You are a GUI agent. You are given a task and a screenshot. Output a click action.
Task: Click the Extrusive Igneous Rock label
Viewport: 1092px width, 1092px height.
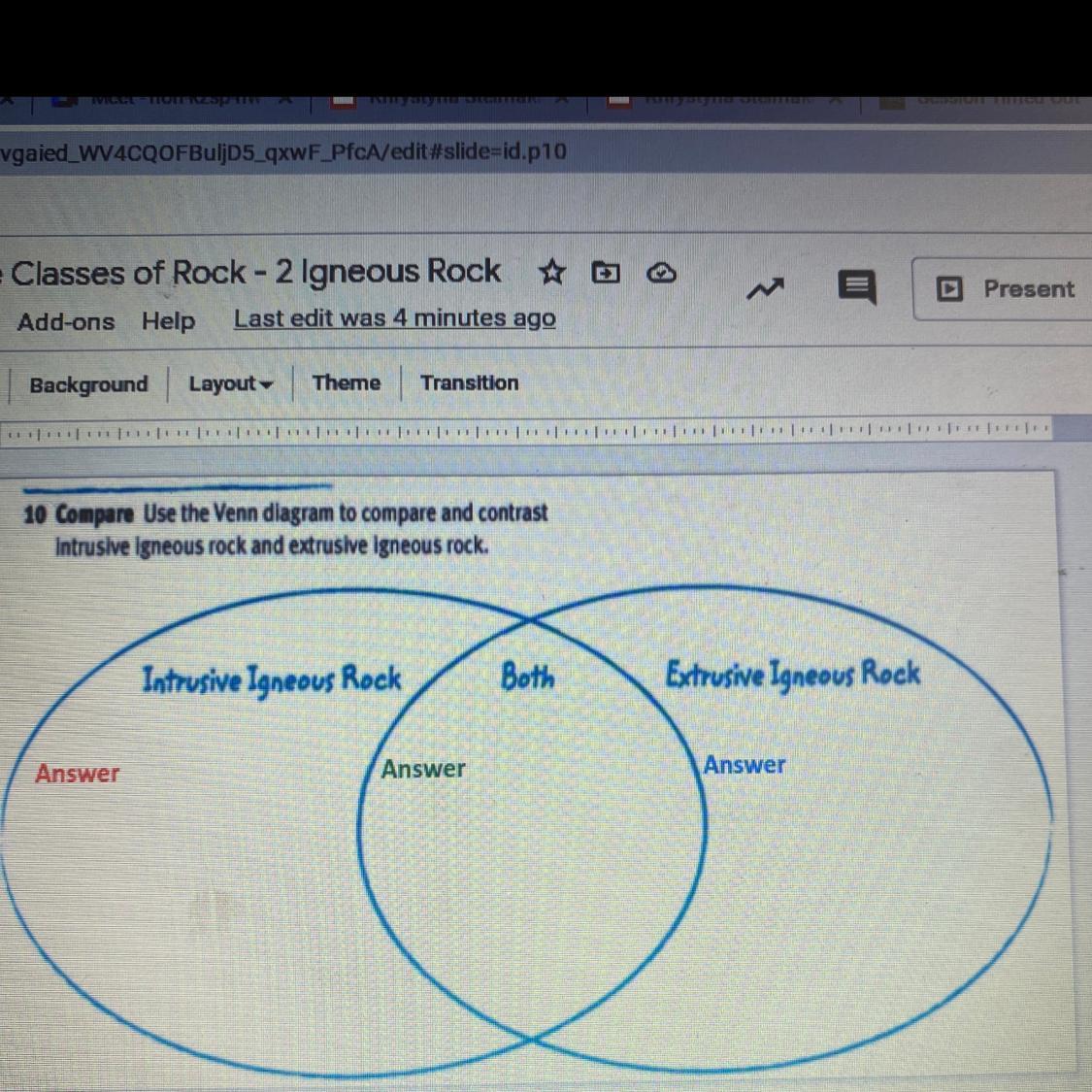point(792,675)
